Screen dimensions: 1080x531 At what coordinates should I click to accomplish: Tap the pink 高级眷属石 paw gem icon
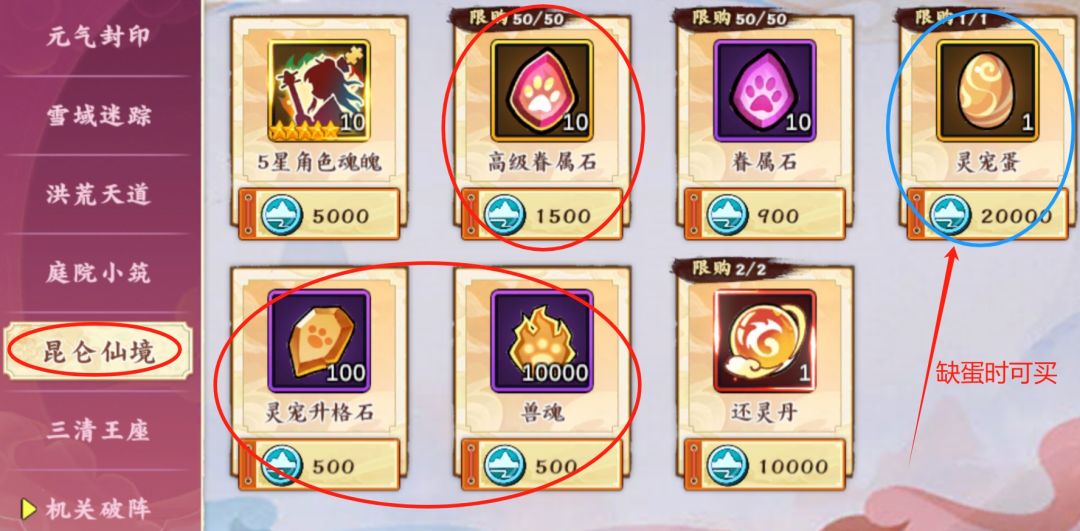(542, 90)
